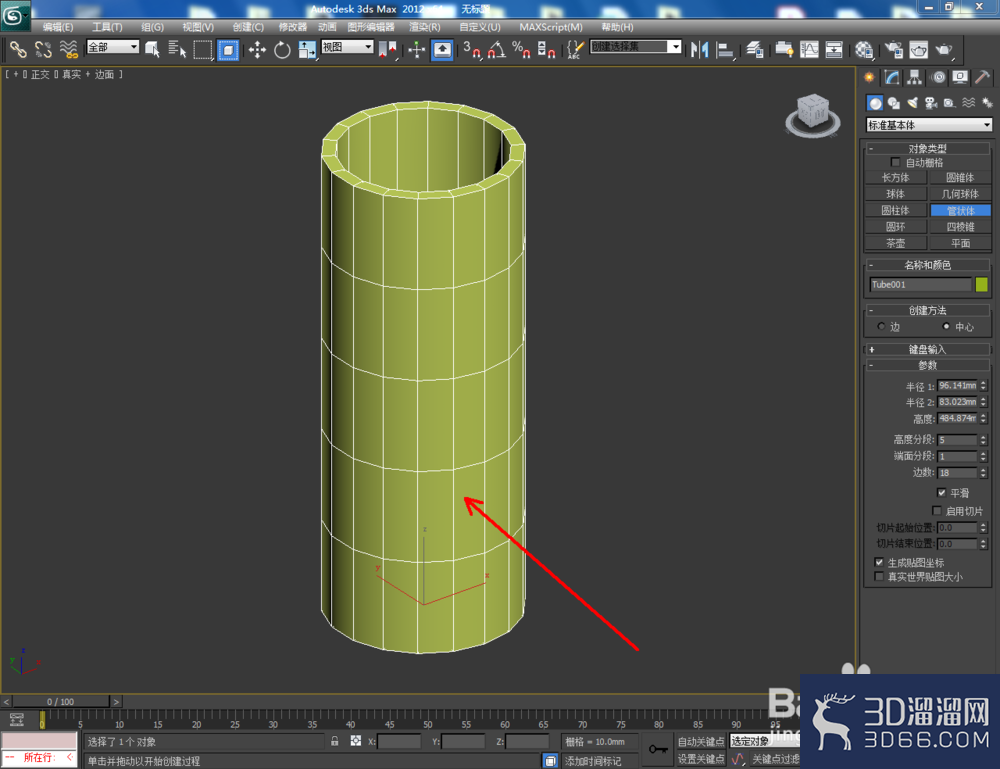Activate the Select Object arrow tool
This screenshot has height=769, width=1000.
tap(152, 49)
